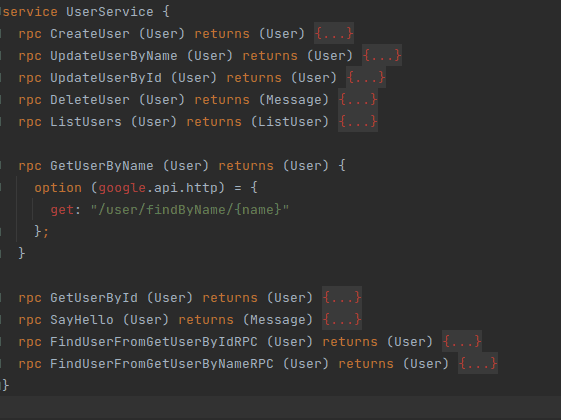Click the ListUser return type

point(289,122)
